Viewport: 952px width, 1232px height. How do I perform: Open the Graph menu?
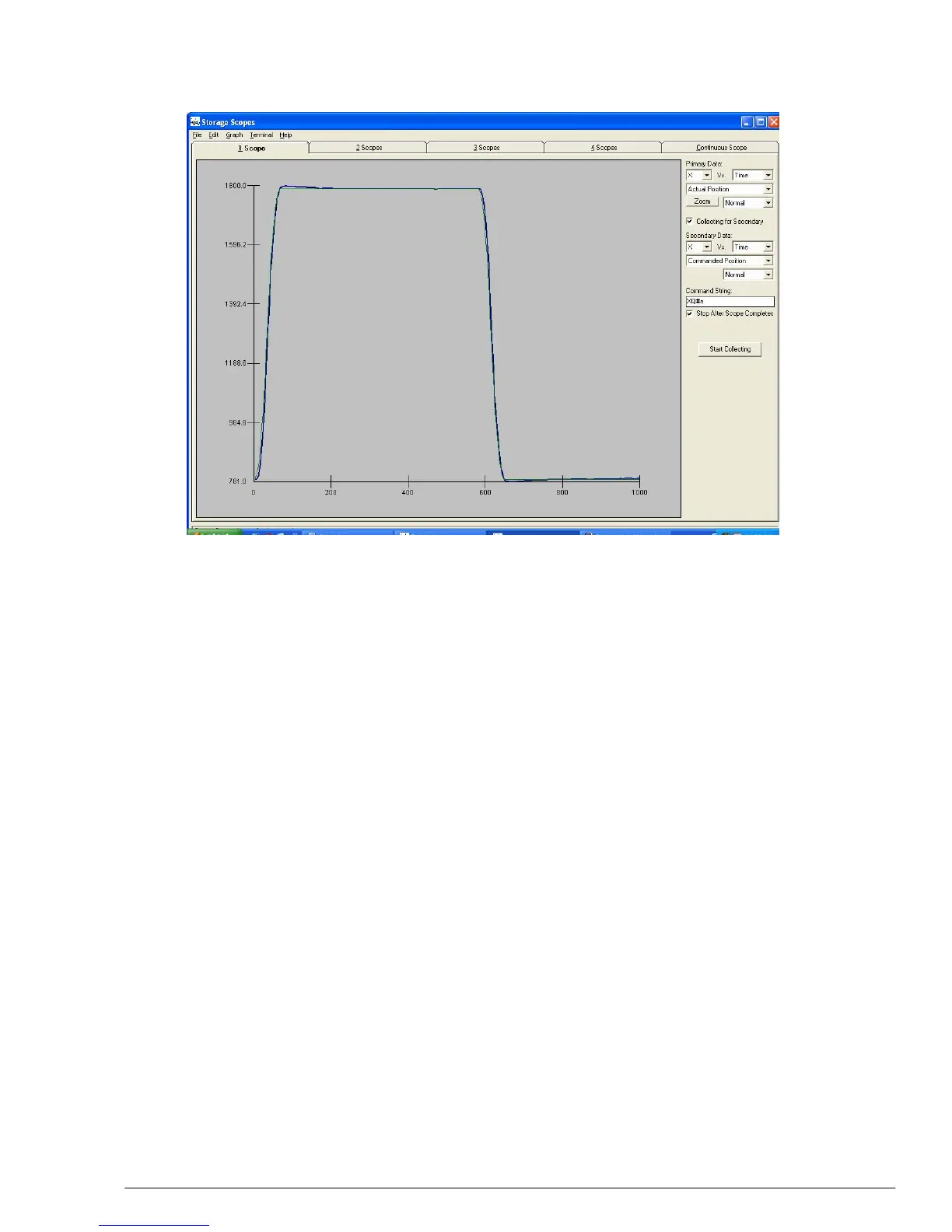234,135
